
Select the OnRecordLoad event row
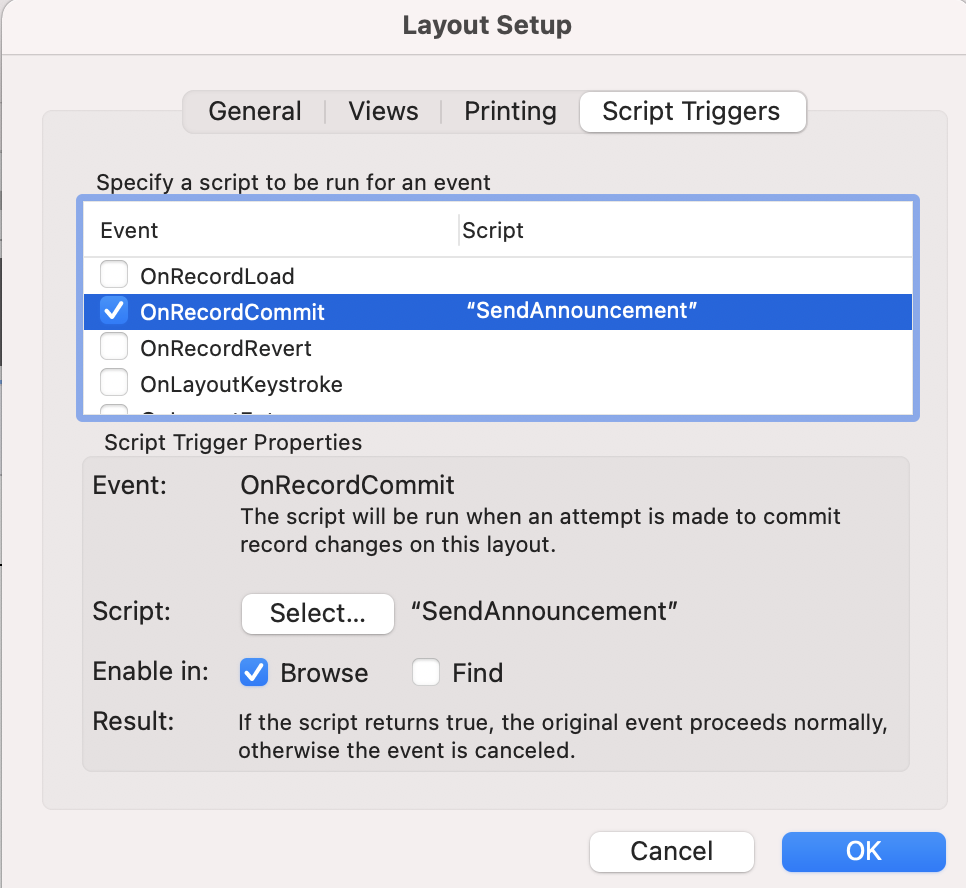pyautogui.click(x=498, y=276)
